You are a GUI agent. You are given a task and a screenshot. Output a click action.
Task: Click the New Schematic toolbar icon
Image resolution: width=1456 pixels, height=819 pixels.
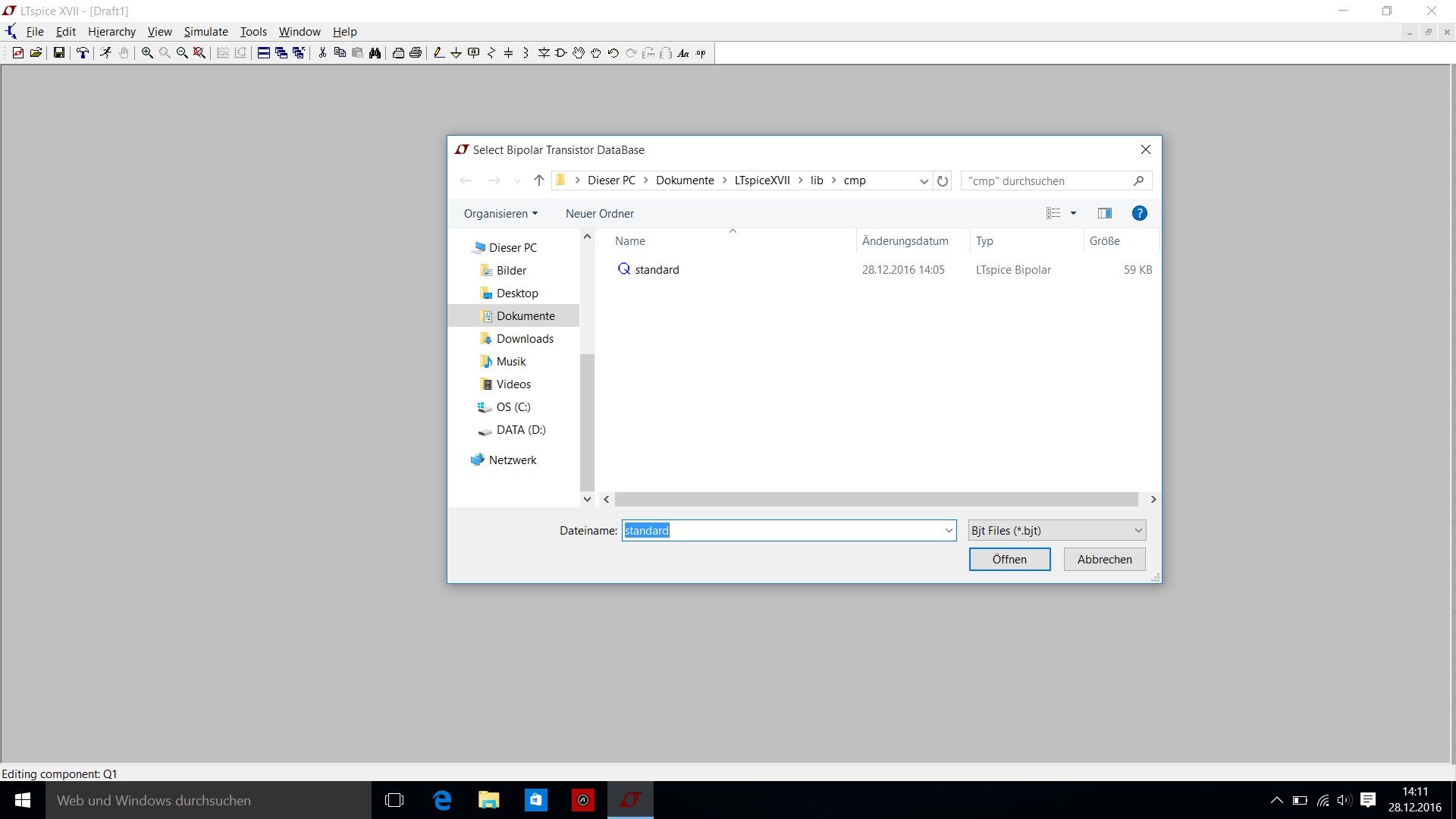18,53
